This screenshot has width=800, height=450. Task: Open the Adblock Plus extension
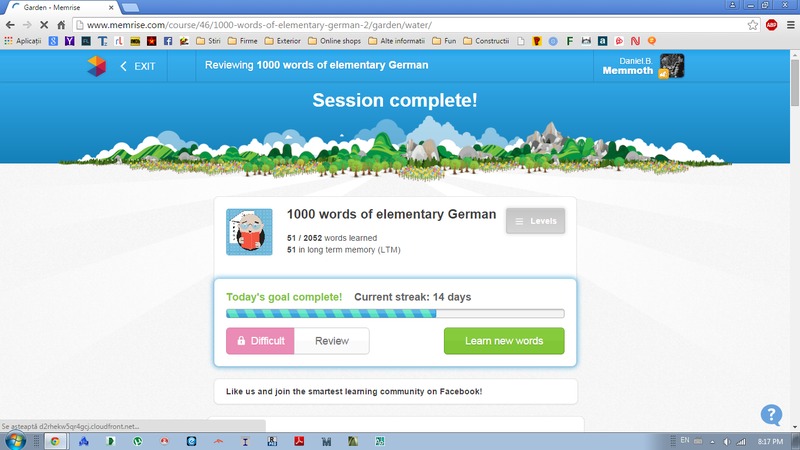[x=771, y=24]
